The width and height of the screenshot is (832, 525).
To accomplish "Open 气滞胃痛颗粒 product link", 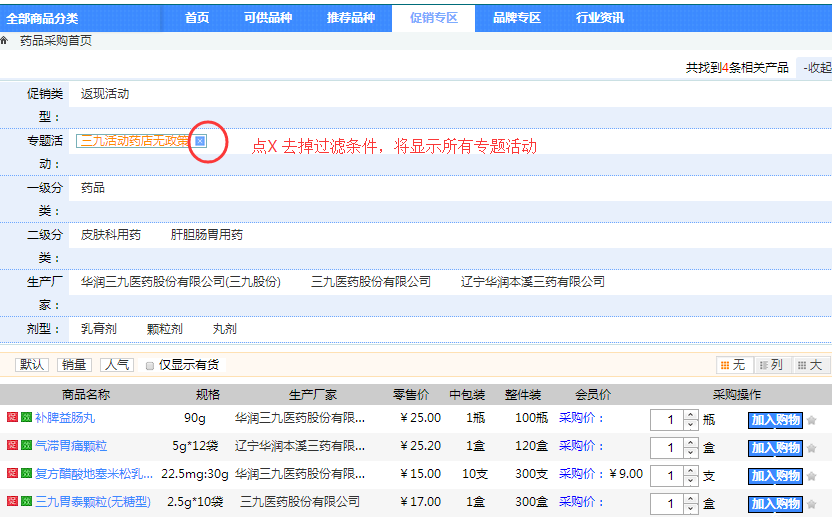I will (71, 446).
